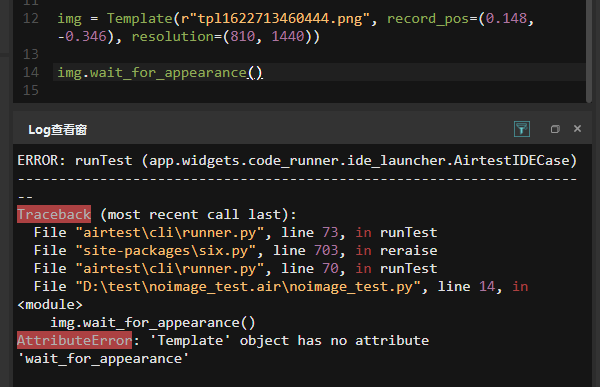Click the noimage_test.py file path in log
Image resolution: width=600 pixels, height=387 pixels.
point(248,286)
